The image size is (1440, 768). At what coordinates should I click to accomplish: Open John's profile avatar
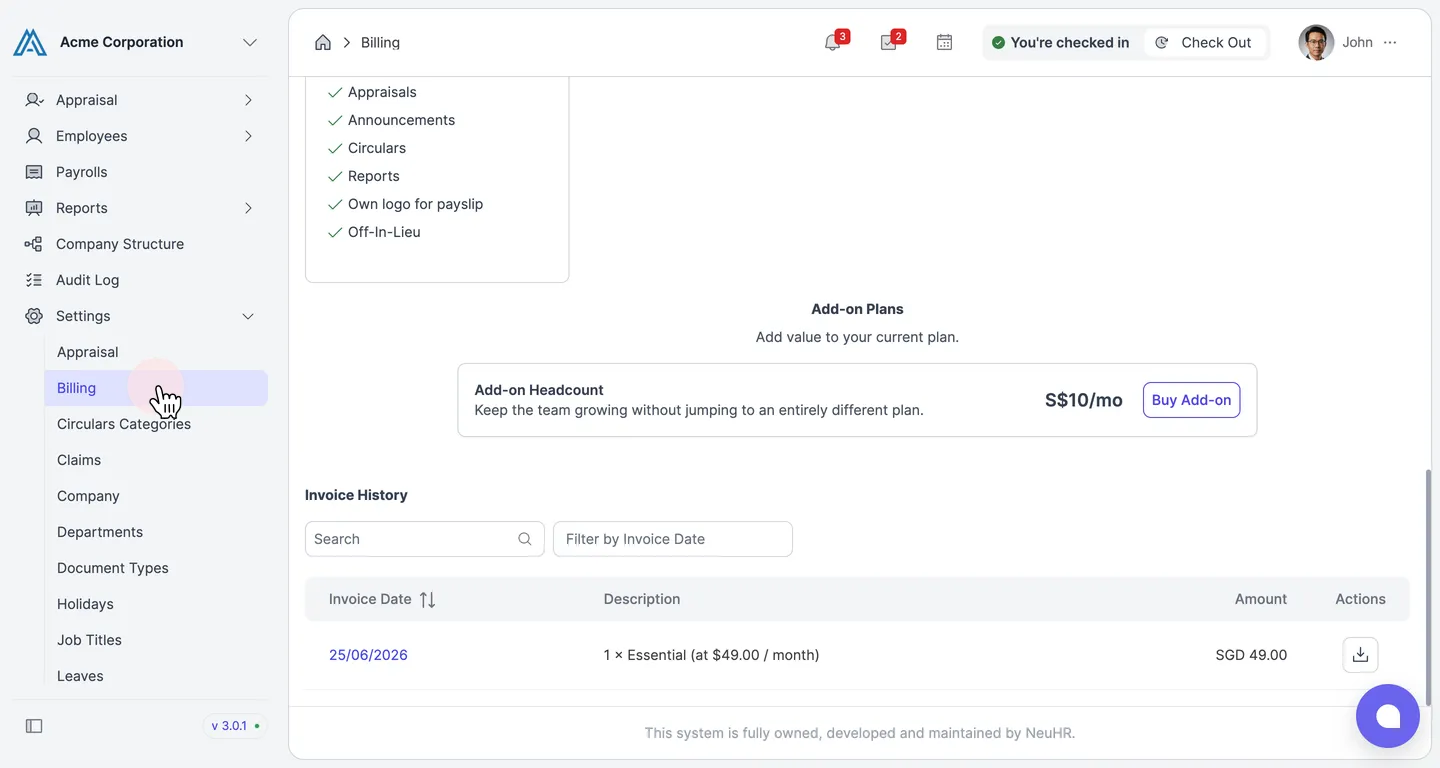[x=1316, y=42]
